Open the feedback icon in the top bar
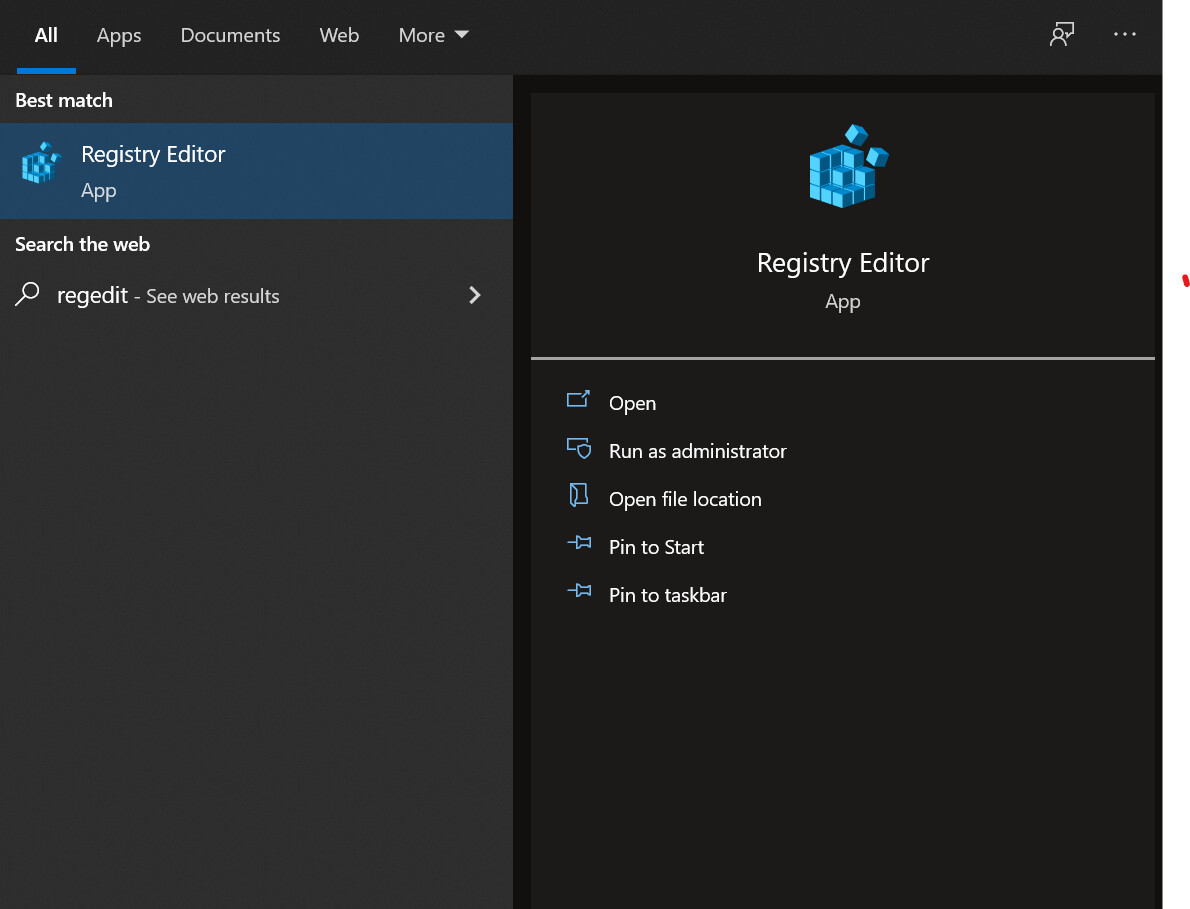Viewport: 1190px width, 909px height. click(1061, 35)
